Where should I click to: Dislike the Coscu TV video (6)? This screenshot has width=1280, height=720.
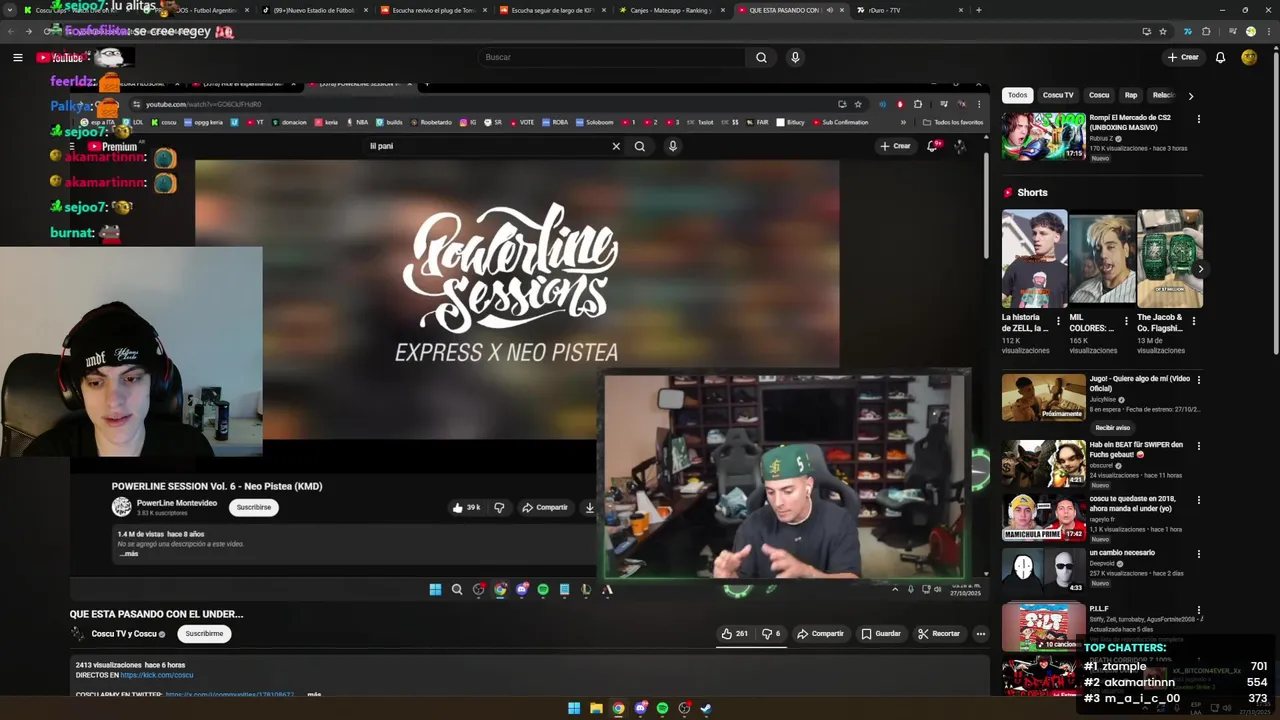tap(771, 633)
